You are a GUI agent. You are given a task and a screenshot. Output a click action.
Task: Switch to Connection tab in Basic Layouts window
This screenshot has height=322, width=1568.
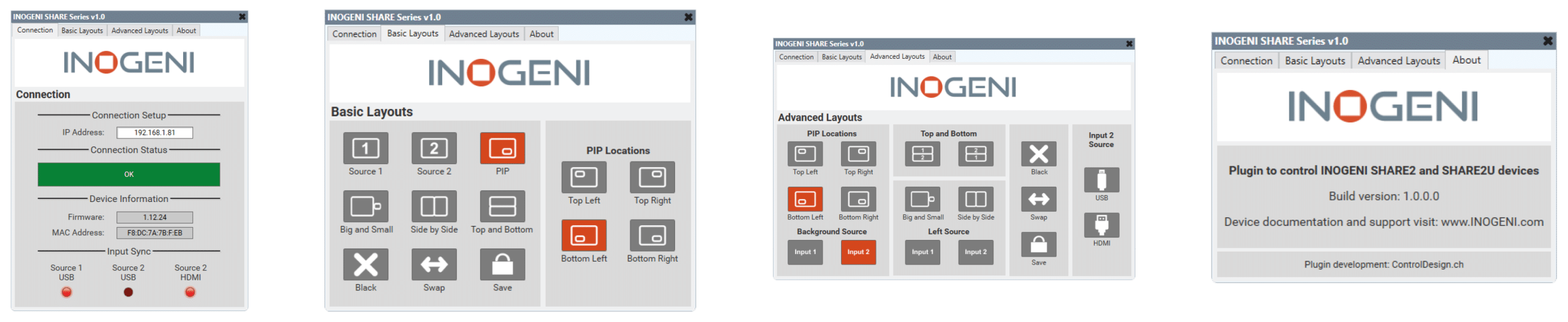354,34
